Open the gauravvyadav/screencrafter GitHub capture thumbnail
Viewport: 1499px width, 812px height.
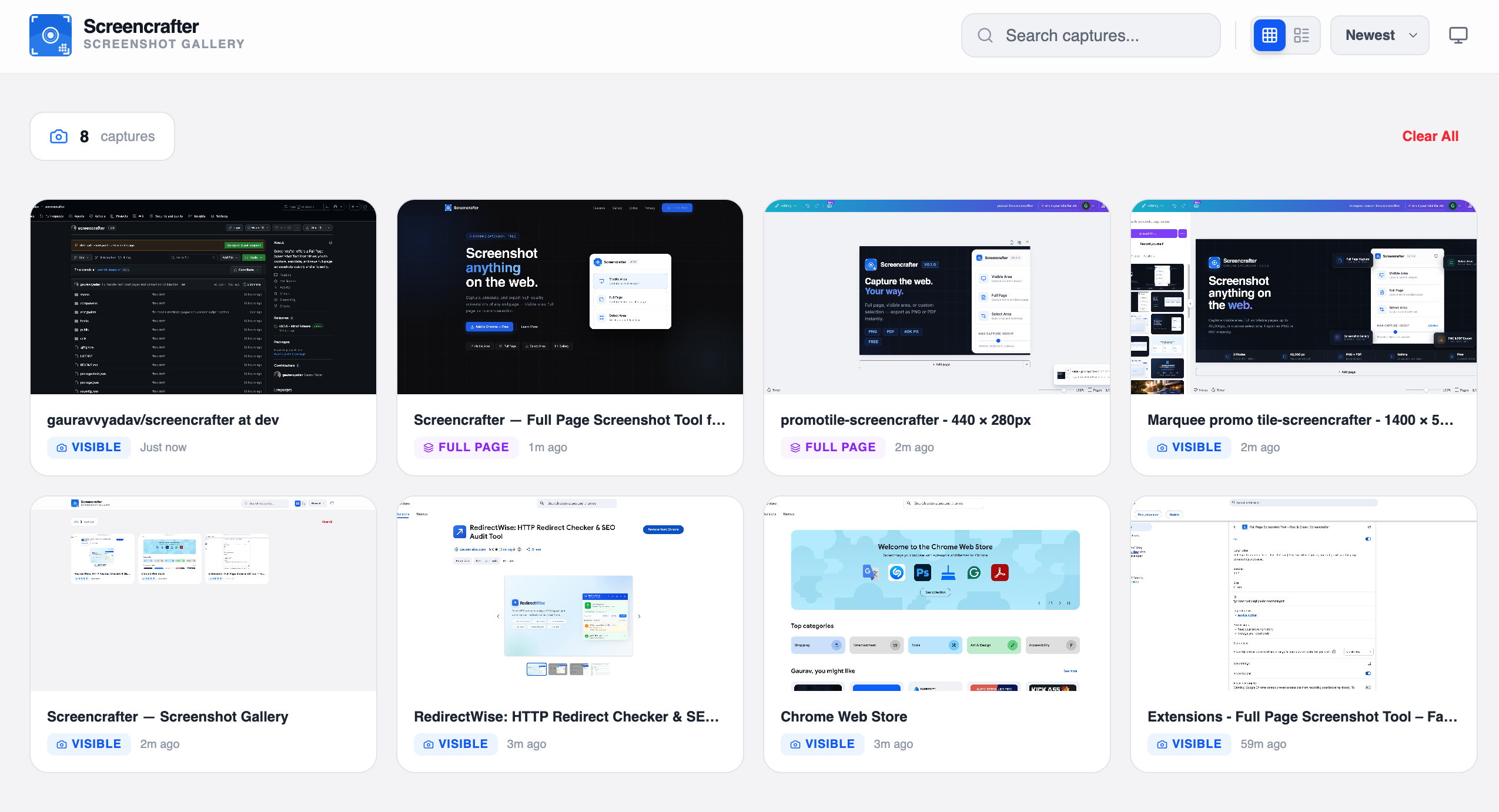click(203, 297)
